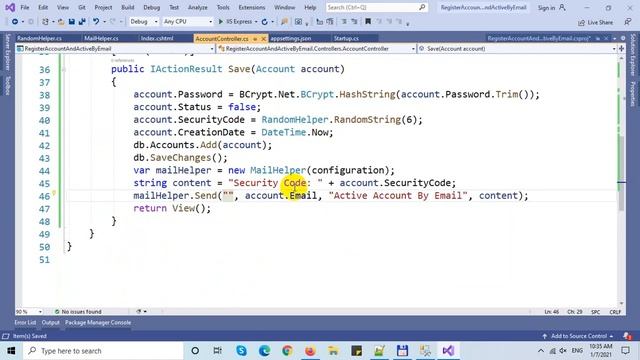Image resolution: width=640 pixels, height=360 pixels.
Task: Open the Tools menu
Action: pyautogui.click(x=223, y=7)
